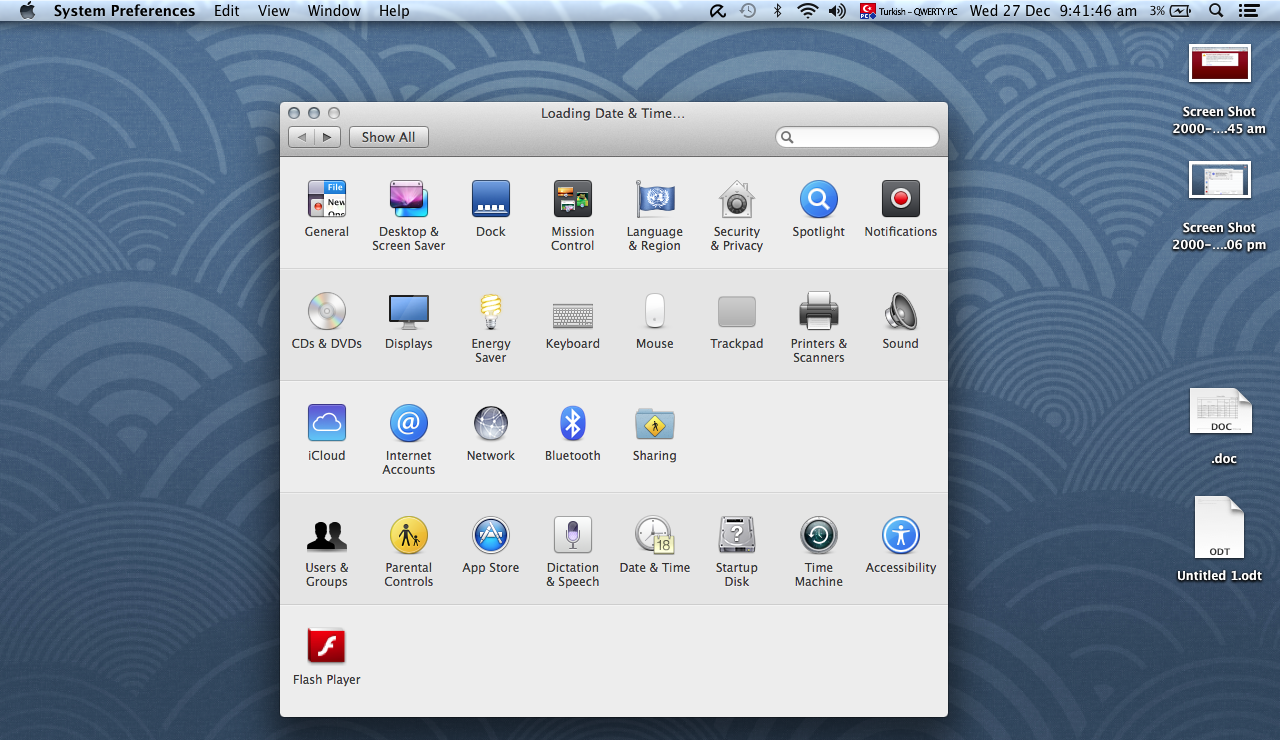Open the Mission Control pane
Viewport: 1280px width, 740px height.
click(x=572, y=200)
